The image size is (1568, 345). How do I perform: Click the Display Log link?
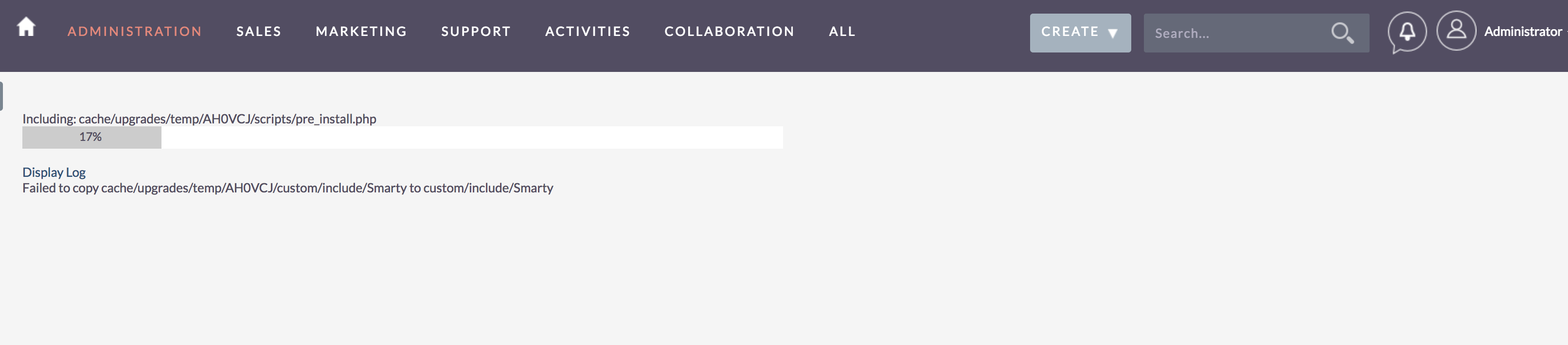pyautogui.click(x=53, y=172)
